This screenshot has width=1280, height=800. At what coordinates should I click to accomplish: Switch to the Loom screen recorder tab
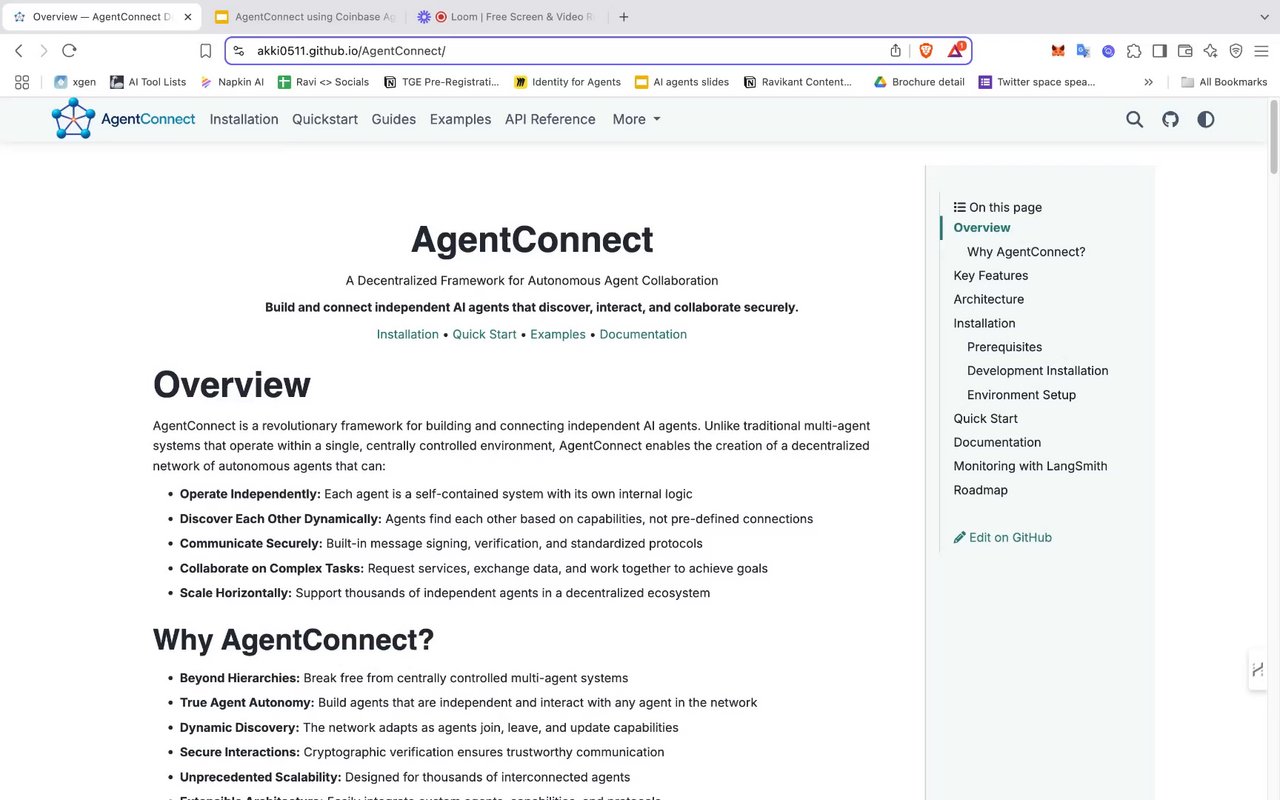tap(507, 17)
